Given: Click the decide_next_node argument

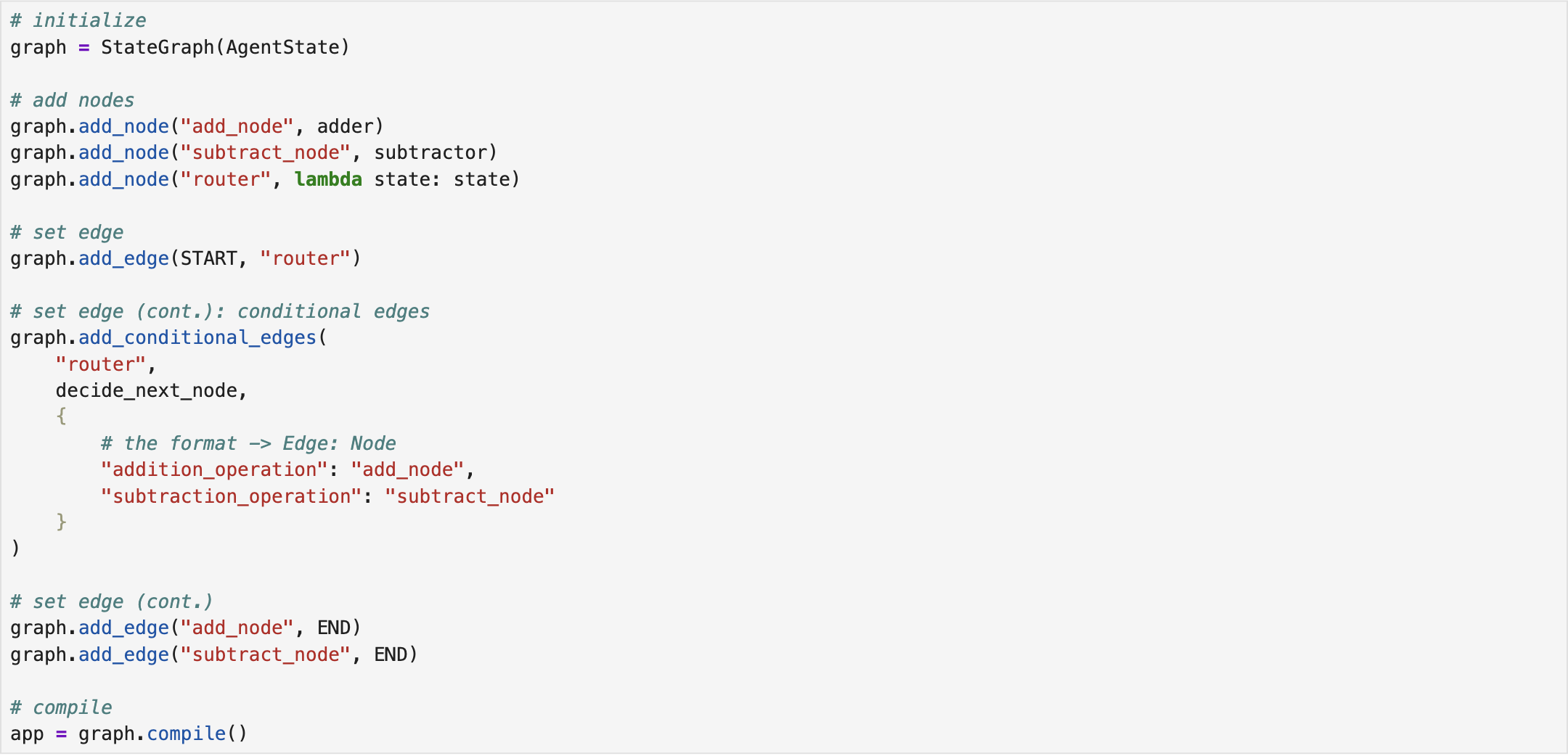Looking at the screenshot, I should [147, 391].
